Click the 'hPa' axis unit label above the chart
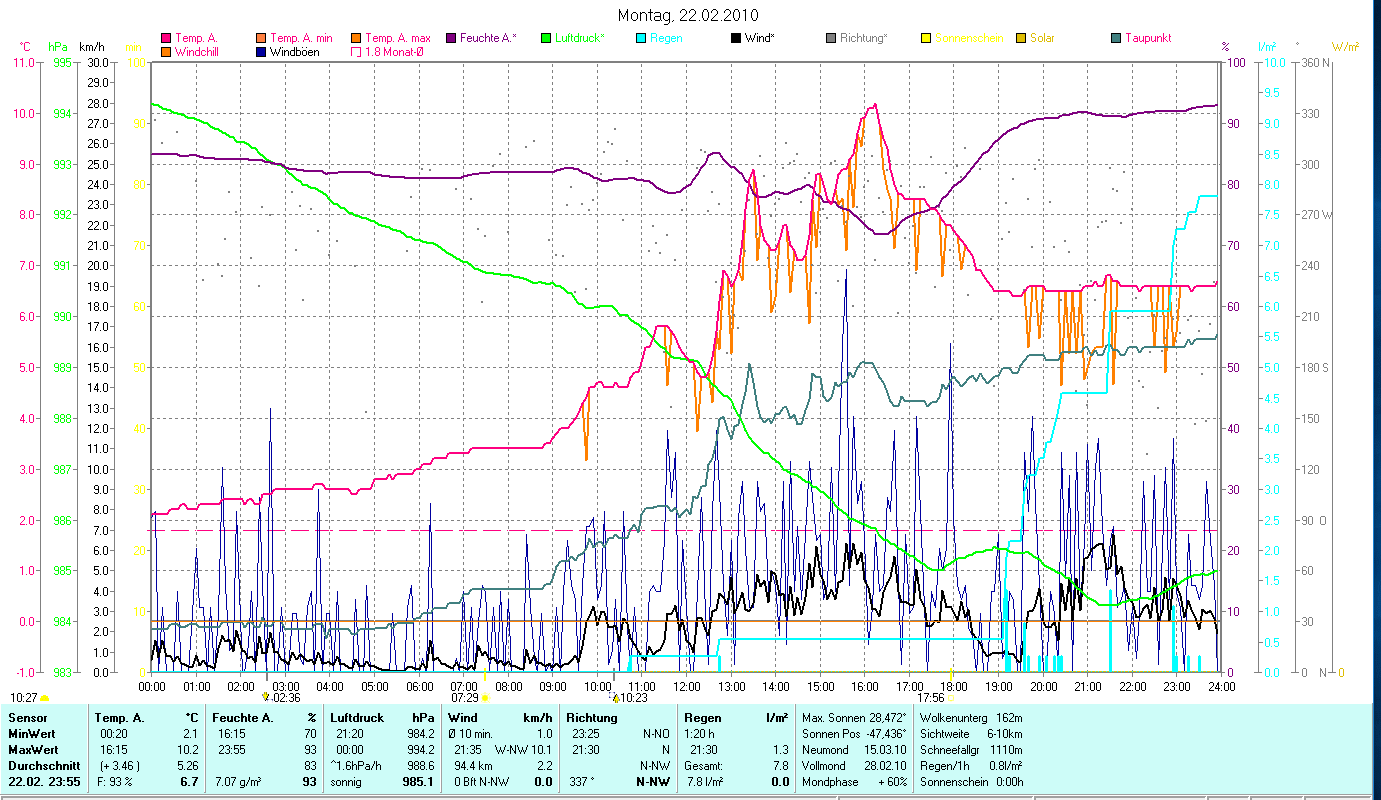 [x=58, y=47]
